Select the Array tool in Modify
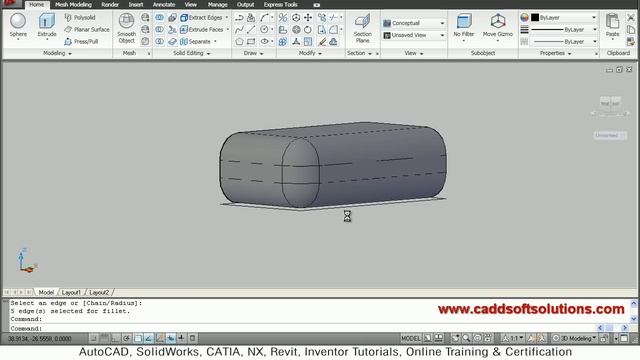Image resolution: width=640 pixels, height=360 pixels. tap(282, 41)
